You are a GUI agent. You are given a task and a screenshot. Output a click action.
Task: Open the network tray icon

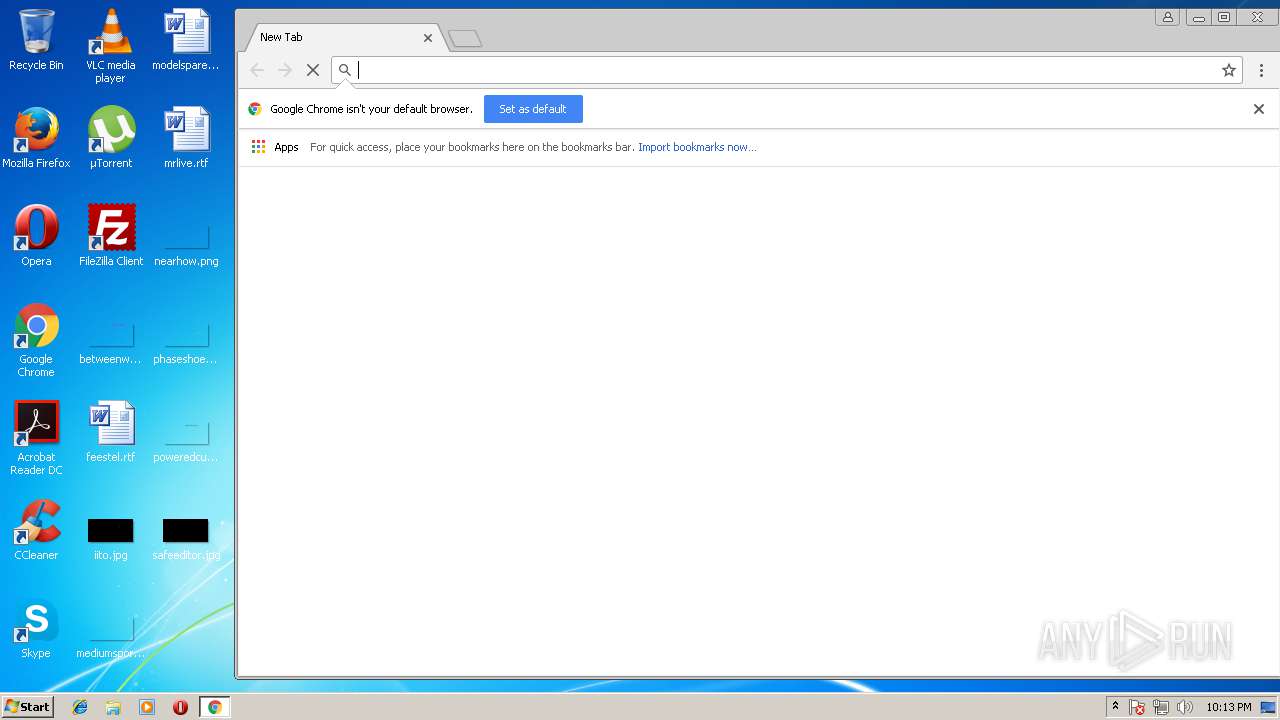(1161, 707)
